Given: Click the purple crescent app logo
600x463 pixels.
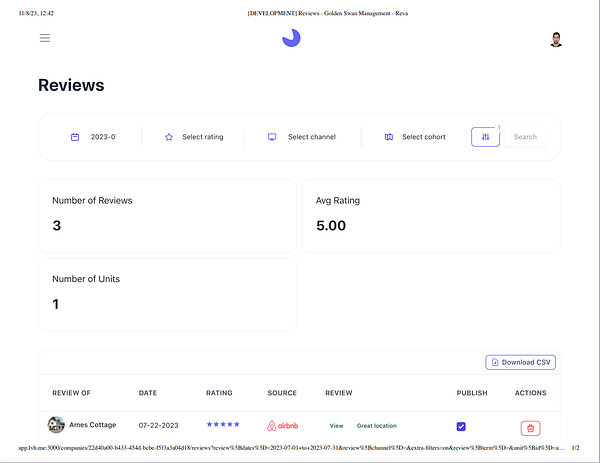Looking at the screenshot, I should tap(291, 38).
